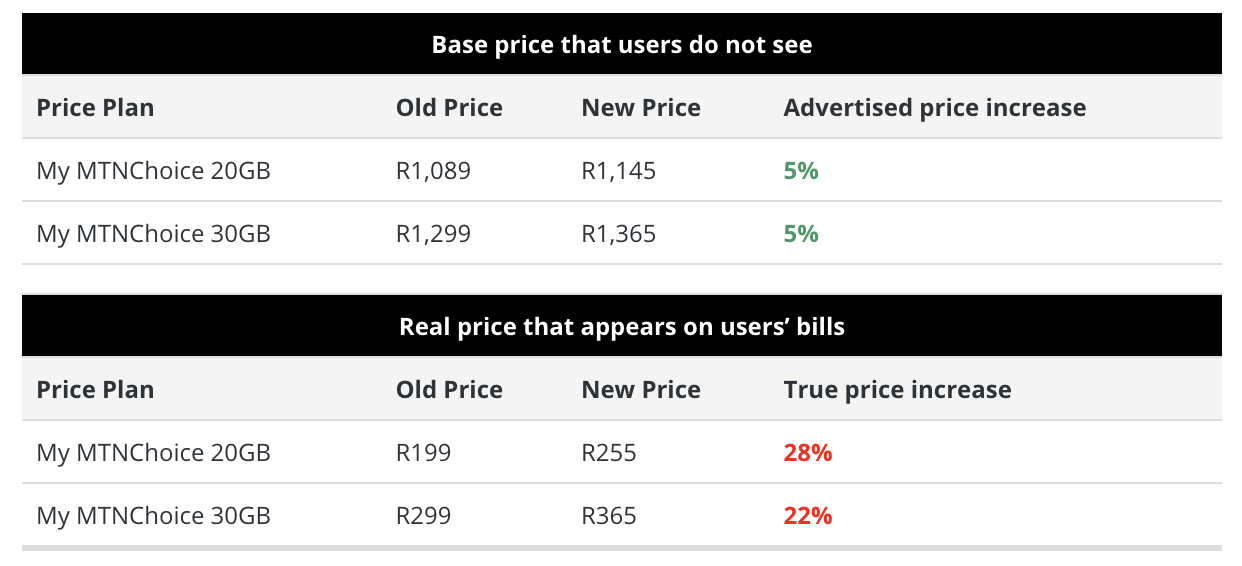This screenshot has width=1242, height=566.
Task: Click "Price Plan" header in the real price table
Action: coord(95,390)
